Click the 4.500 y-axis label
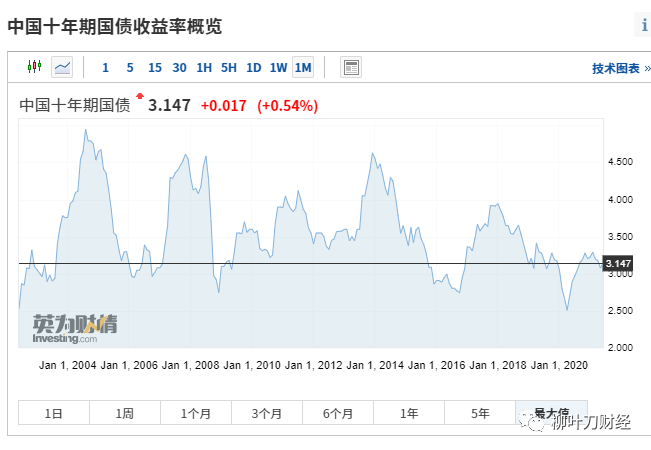The height and width of the screenshot is (450, 651). pyautogui.click(x=620, y=162)
